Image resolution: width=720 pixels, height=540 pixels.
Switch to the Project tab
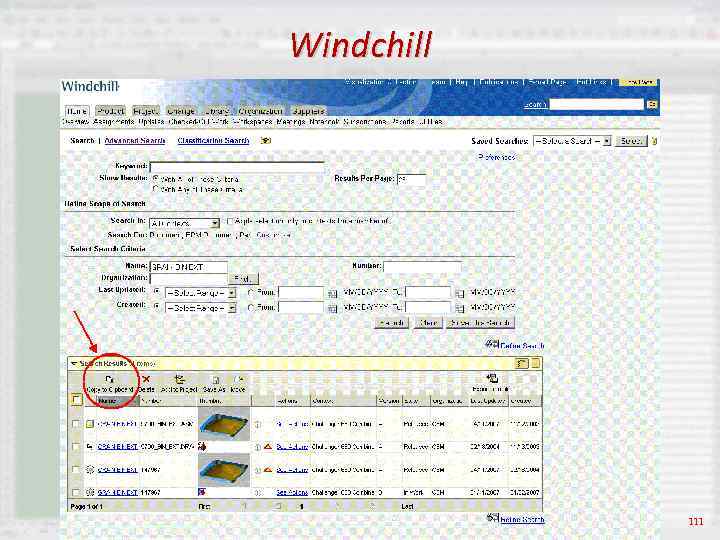coord(146,111)
